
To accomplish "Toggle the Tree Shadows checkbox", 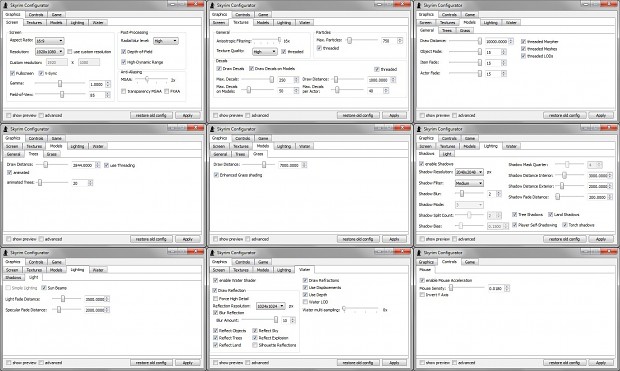I will point(514,214).
